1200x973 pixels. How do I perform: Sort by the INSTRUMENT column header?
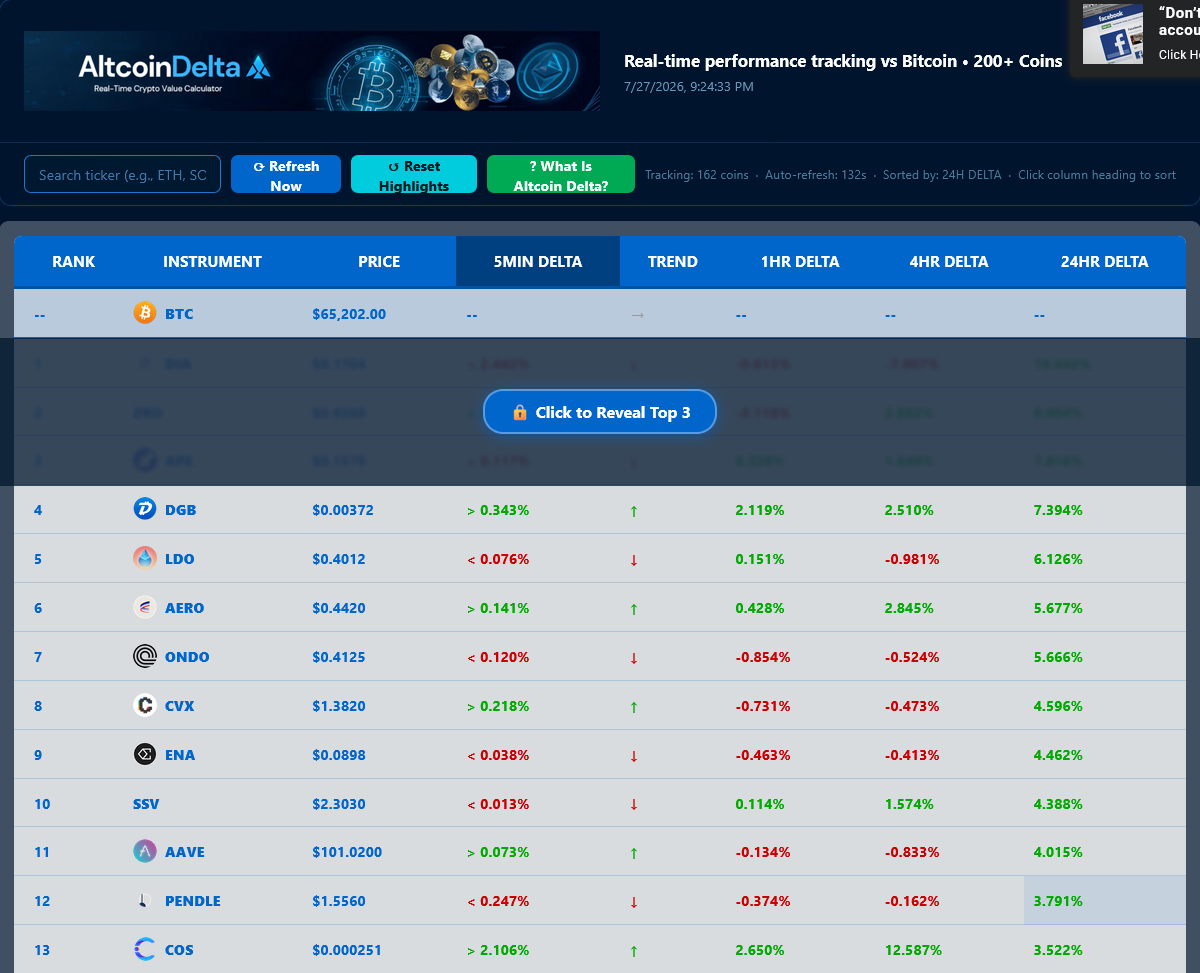click(212, 261)
